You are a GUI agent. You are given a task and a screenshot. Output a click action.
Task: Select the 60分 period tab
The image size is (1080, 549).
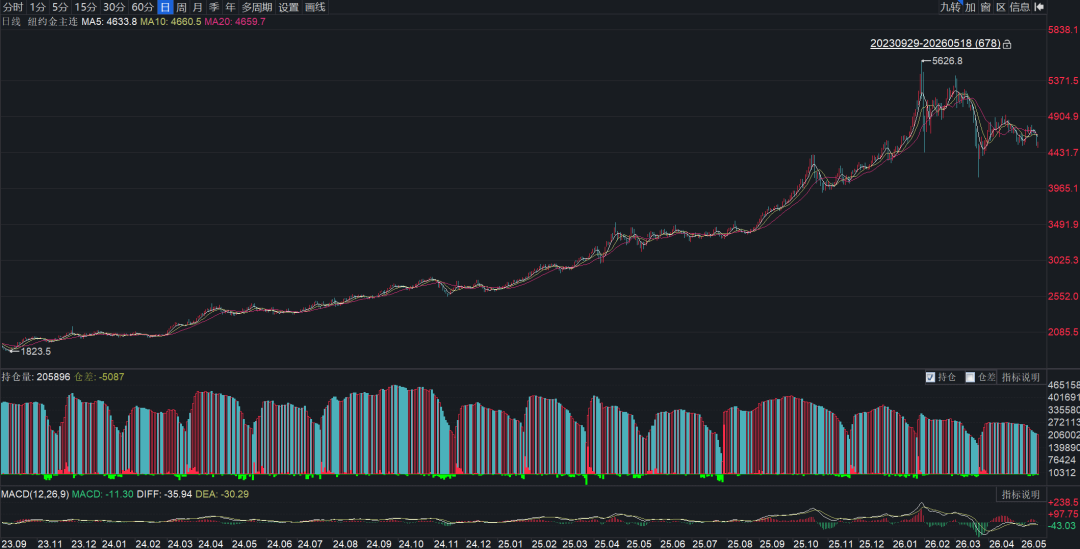click(142, 7)
